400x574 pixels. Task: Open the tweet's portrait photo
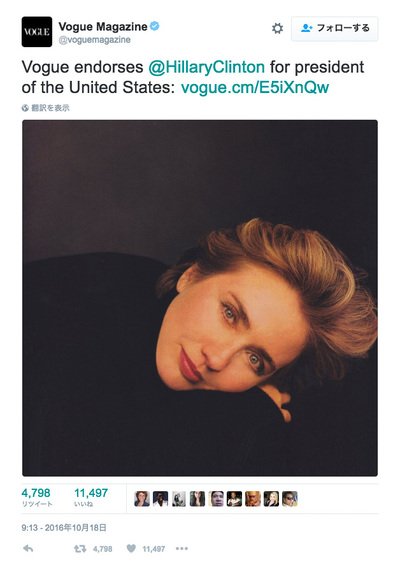[x=200, y=298]
